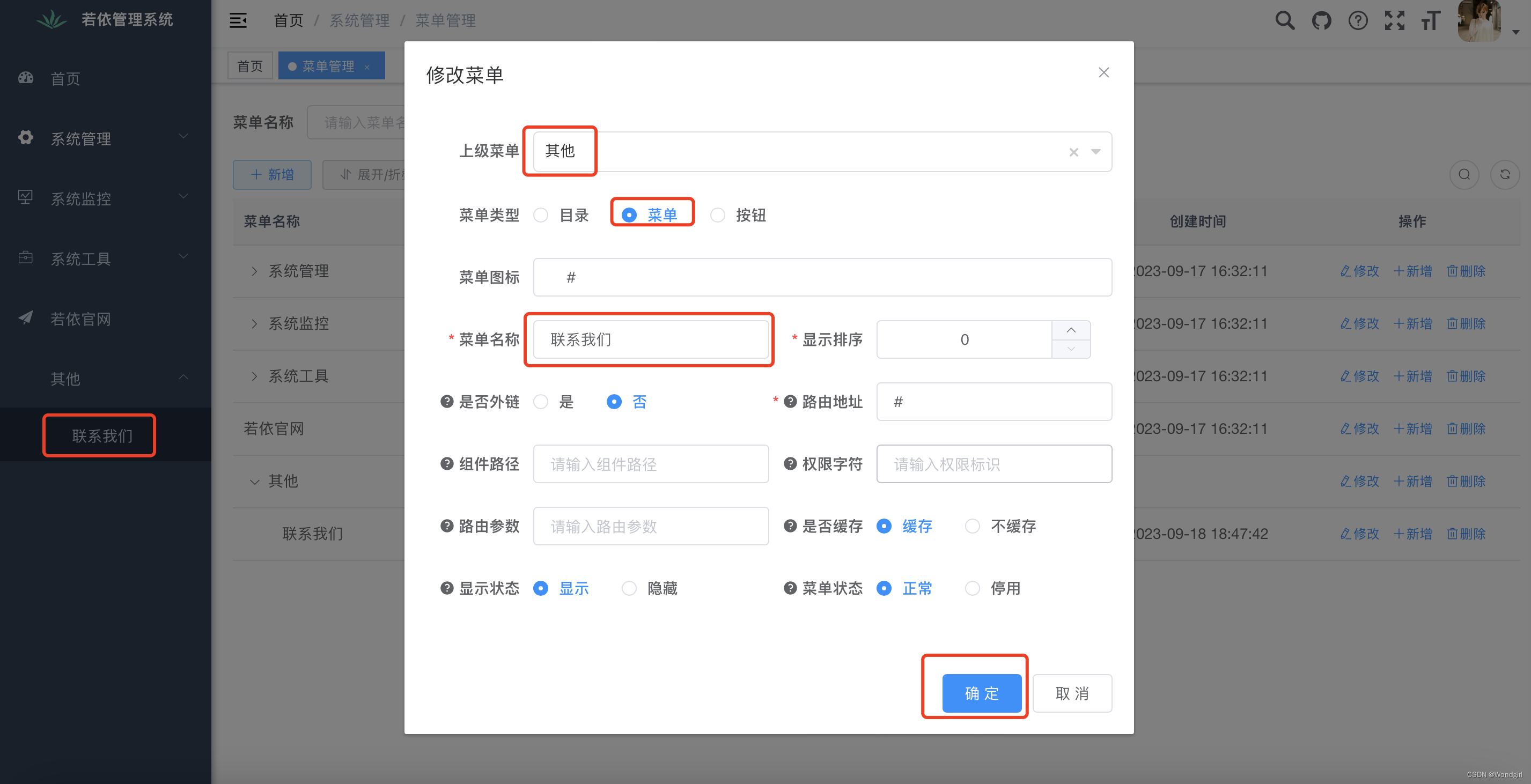Click the 权限字符 help icon
Image resolution: width=1531 pixels, height=784 pixels.
click(791, 464)
